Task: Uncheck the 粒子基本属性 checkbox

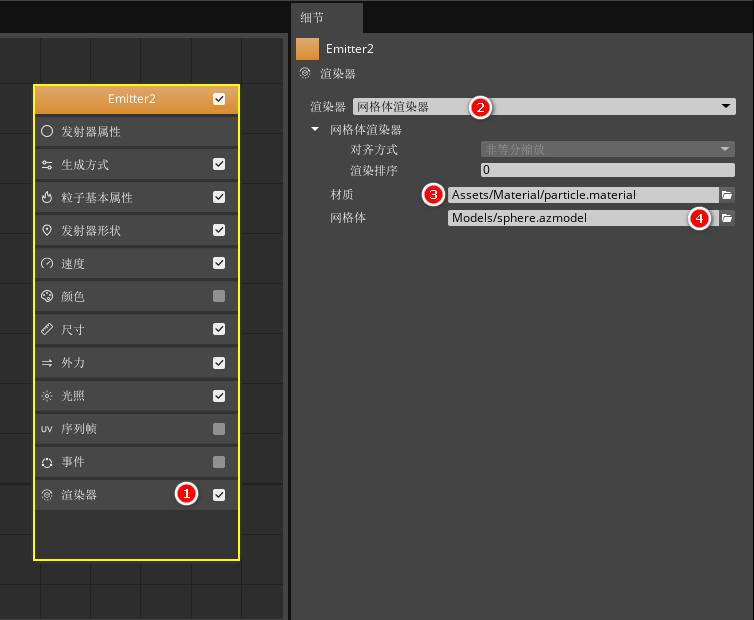Action: pos(219,197)
